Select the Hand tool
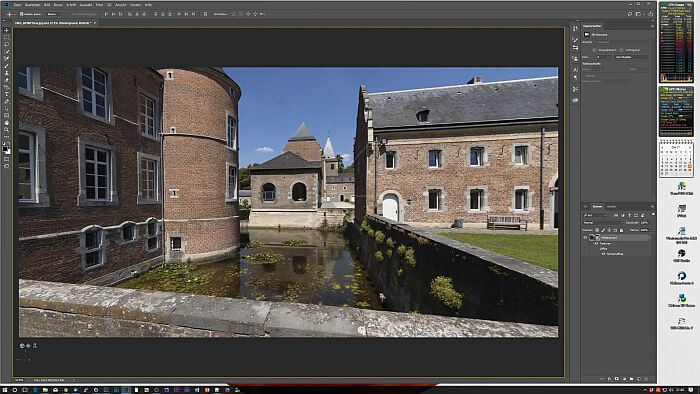700x394 pixels. (x=6, y=123)
